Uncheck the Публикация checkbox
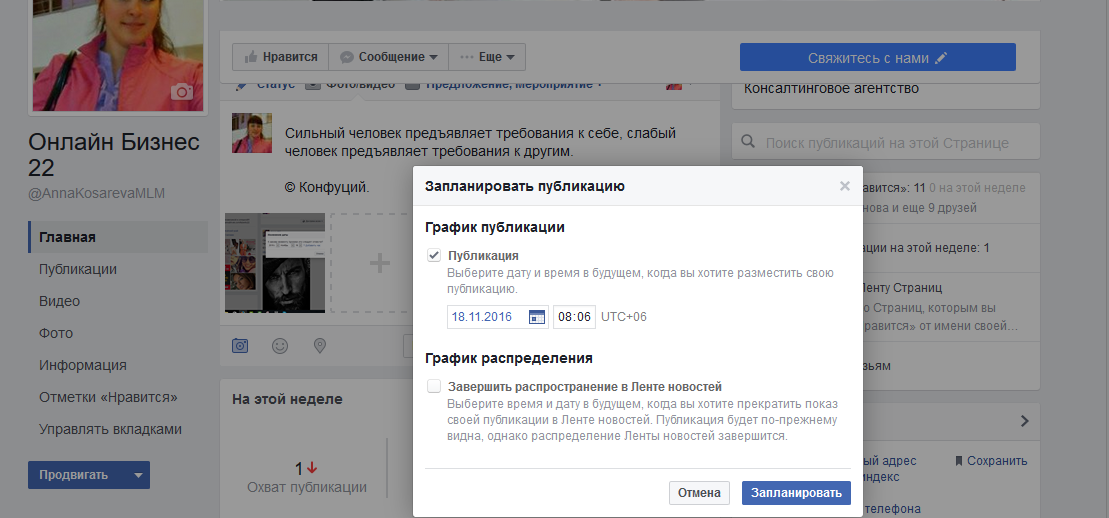This screenshot has height=518, width=1109. pyautogui.click(x=434, y=256)
